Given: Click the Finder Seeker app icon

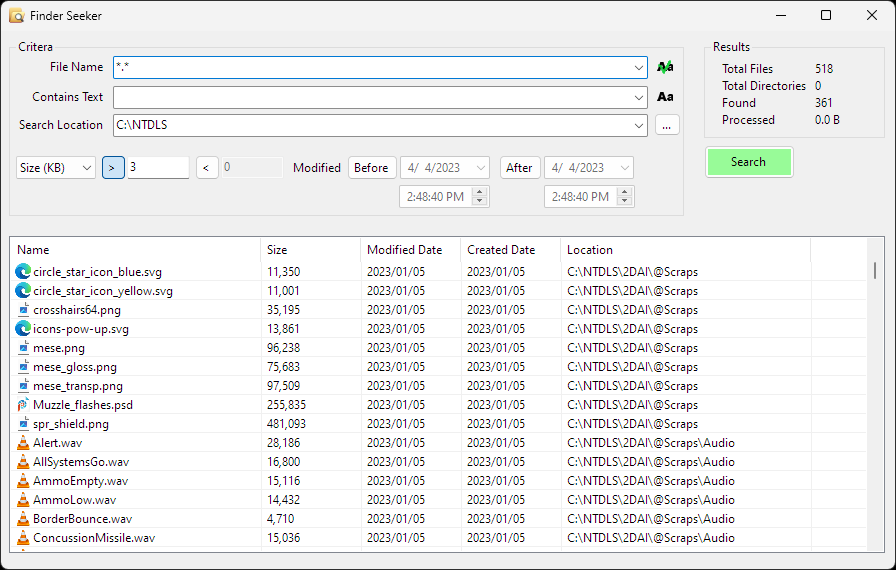Looking at the screenshot, I should 17,15.
